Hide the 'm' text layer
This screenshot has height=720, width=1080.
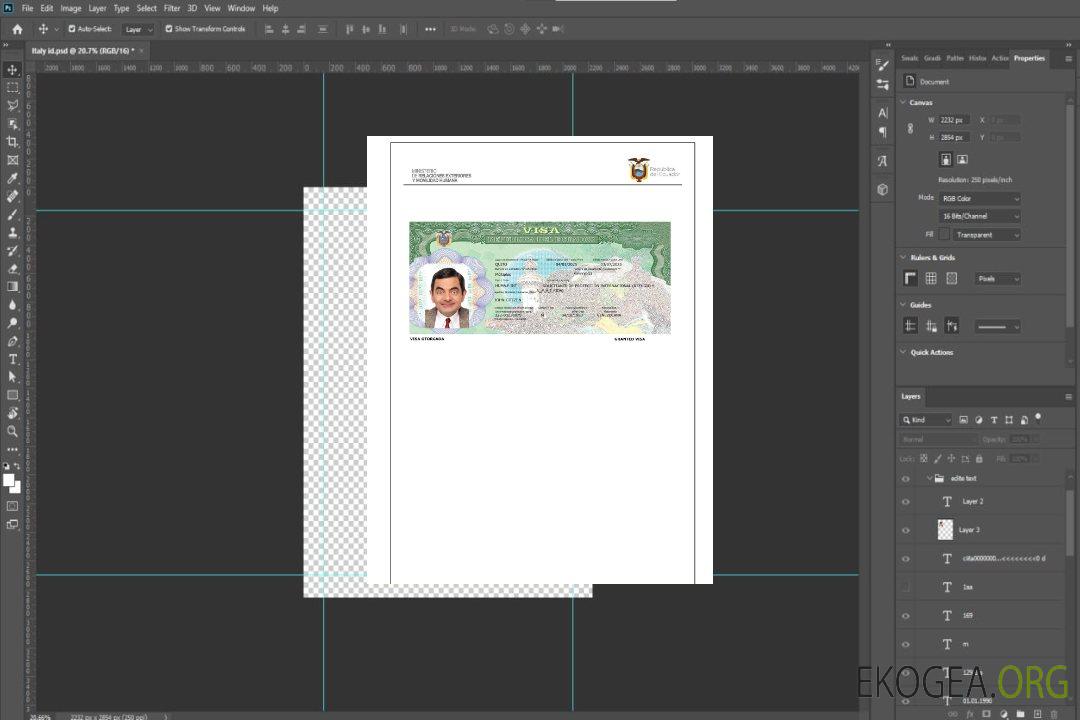tap(906, 645)
